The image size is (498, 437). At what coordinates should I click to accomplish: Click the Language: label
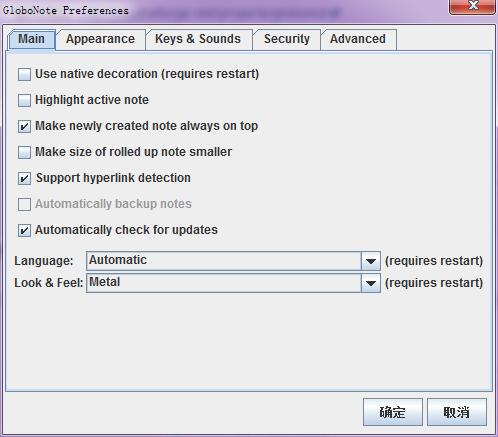pyautogui.click(x=44, y=261)
